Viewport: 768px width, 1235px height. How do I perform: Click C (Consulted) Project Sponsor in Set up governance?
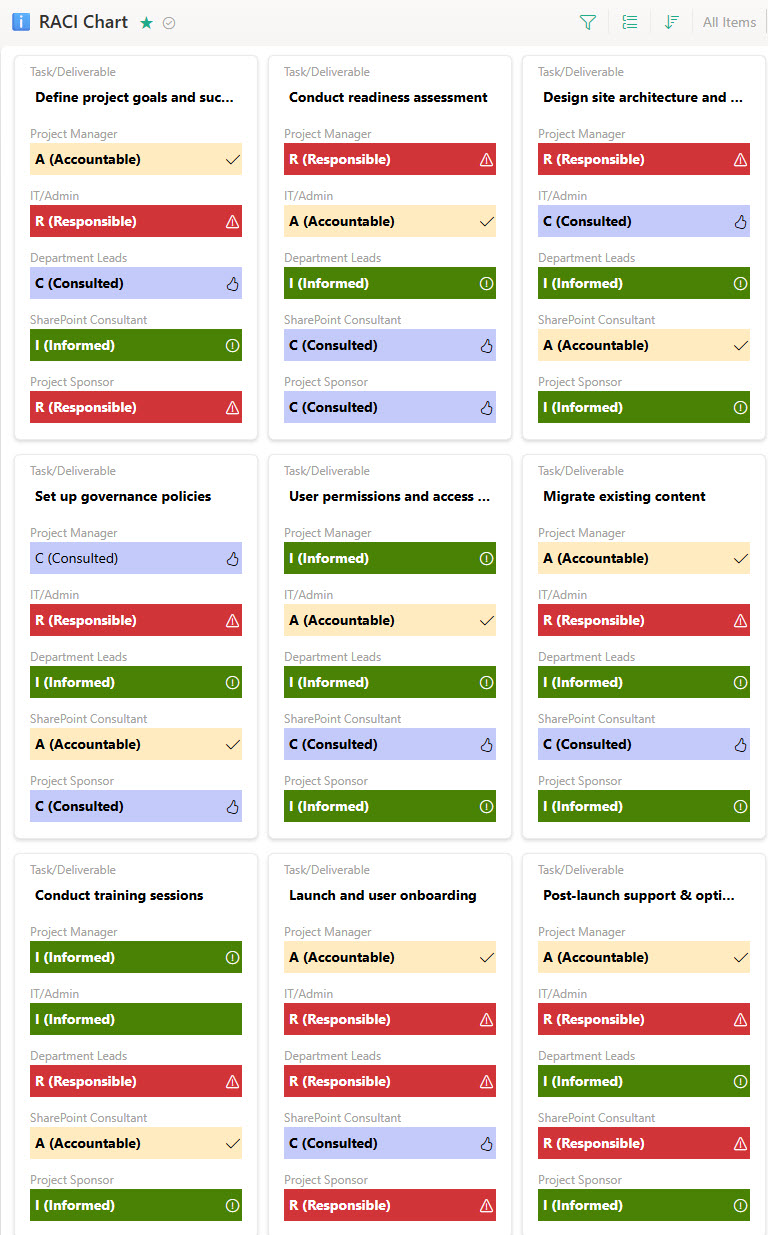136,806
